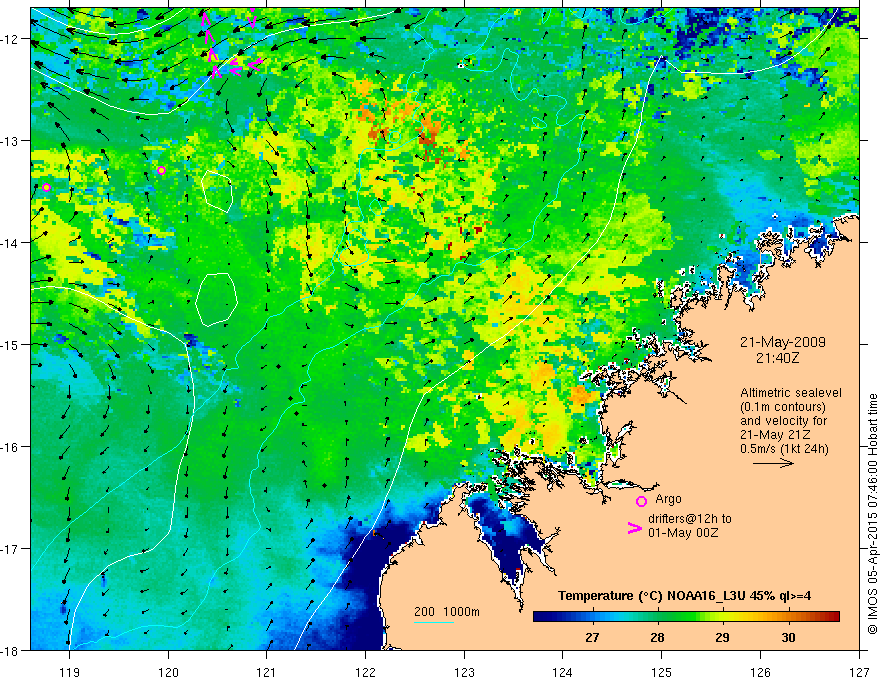Click the colorbar value 27

(x=592, y=637)
